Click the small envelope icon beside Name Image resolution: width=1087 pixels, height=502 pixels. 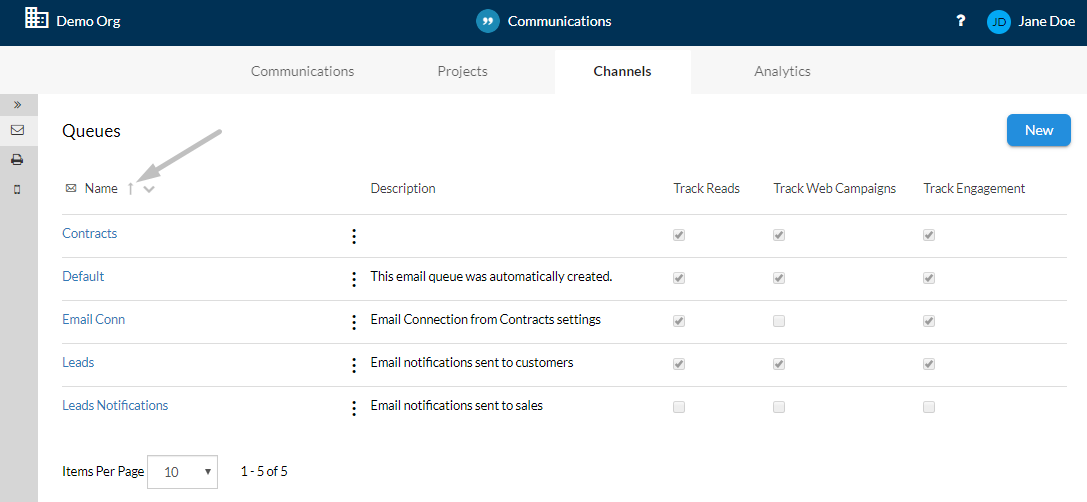pyautogui.click(x=71, y=188)
